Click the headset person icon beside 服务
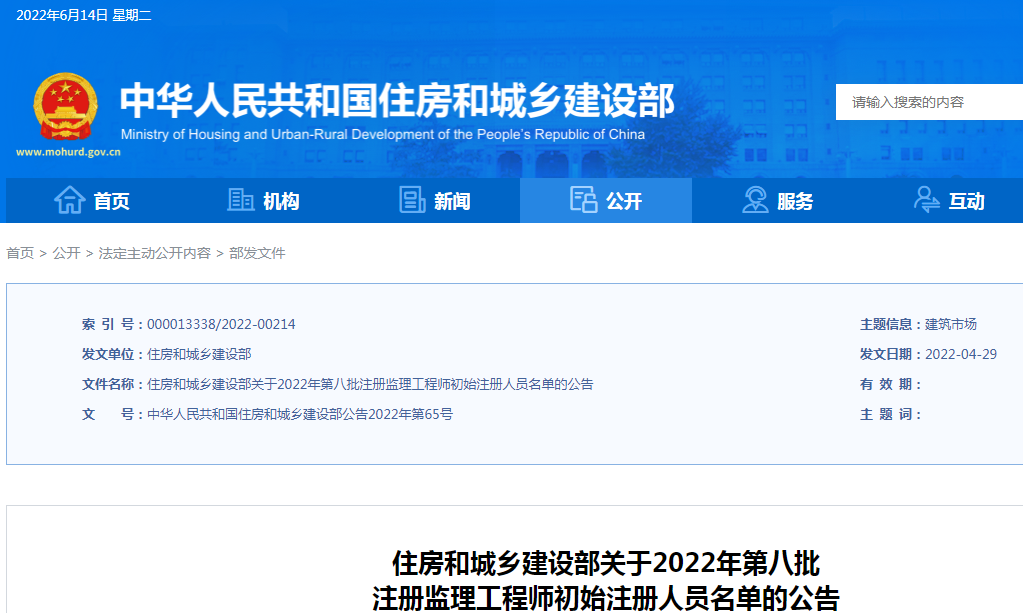Viewport: 1023px width, 613px height. 755,200
